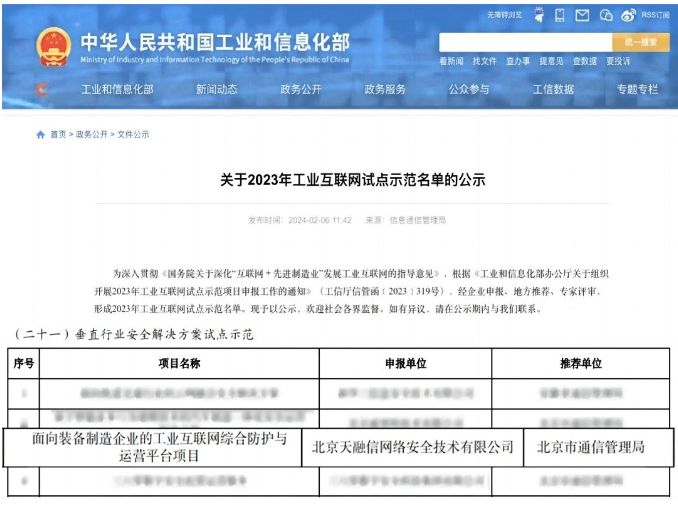Screen dimensions: 678x508
Task: Open the 专题专栏 navigation menu
Action: point(637,90)
